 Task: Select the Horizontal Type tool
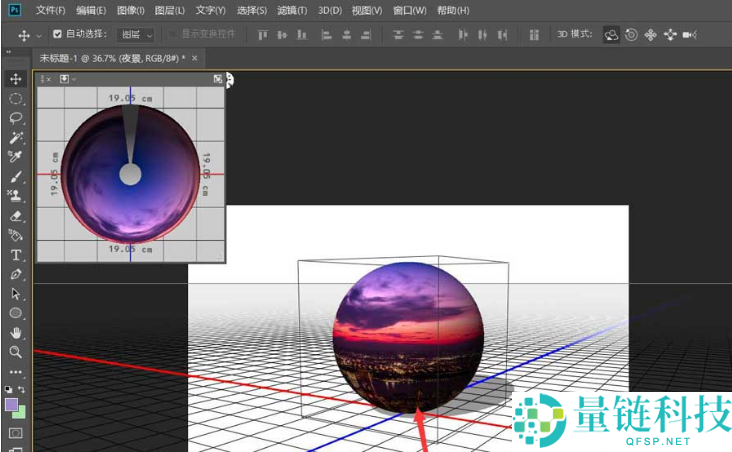pyautogui.click(x=16, y=255)
